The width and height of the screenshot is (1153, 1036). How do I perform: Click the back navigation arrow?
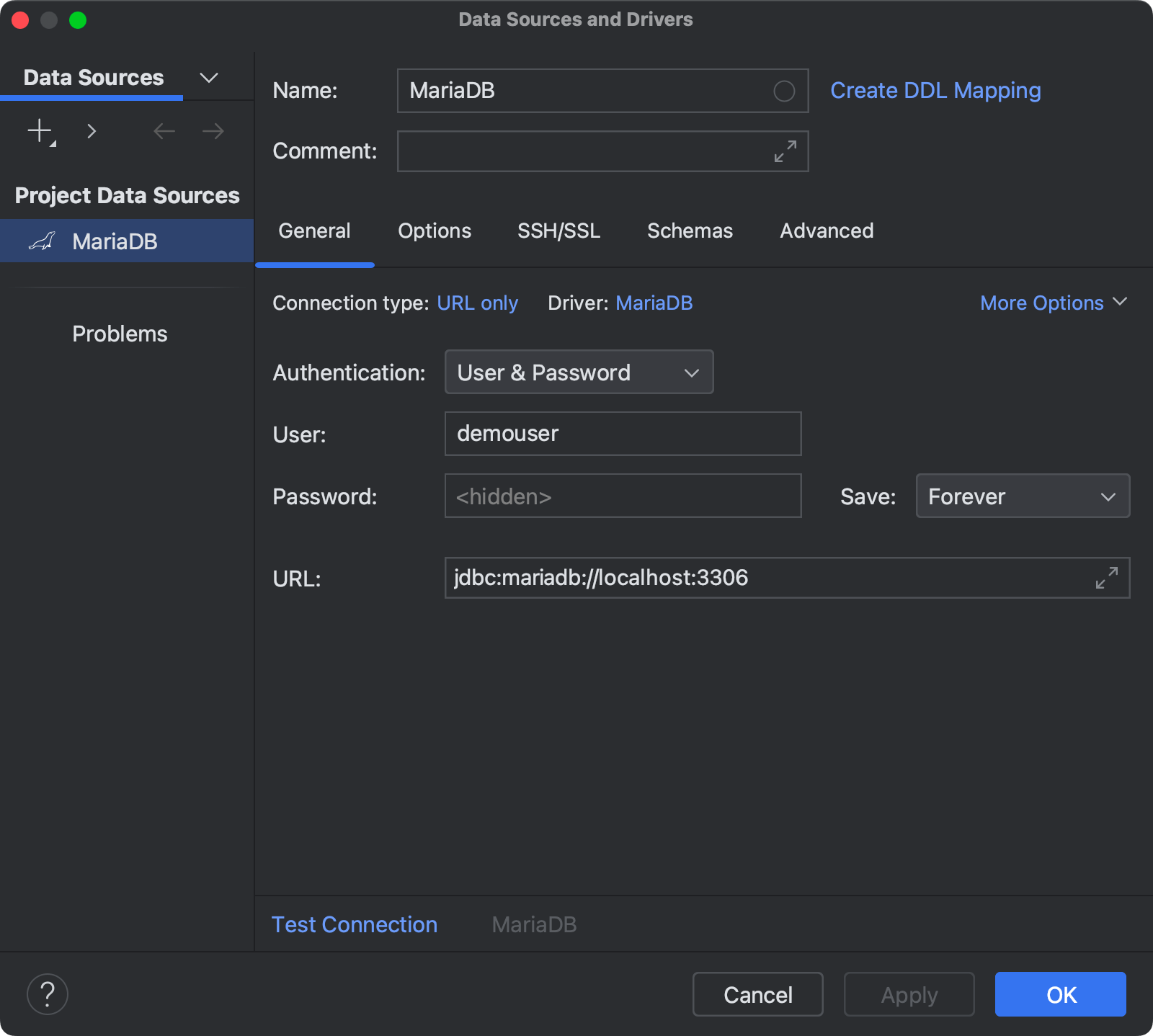pos(164,131)
